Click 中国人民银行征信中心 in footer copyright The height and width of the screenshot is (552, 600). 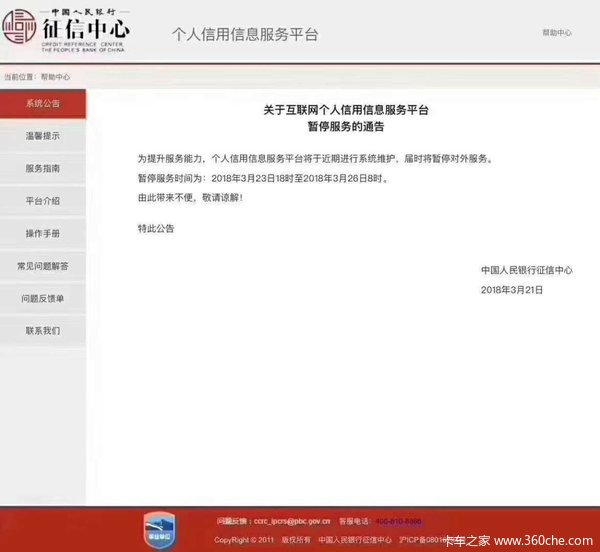click(355, 540)
